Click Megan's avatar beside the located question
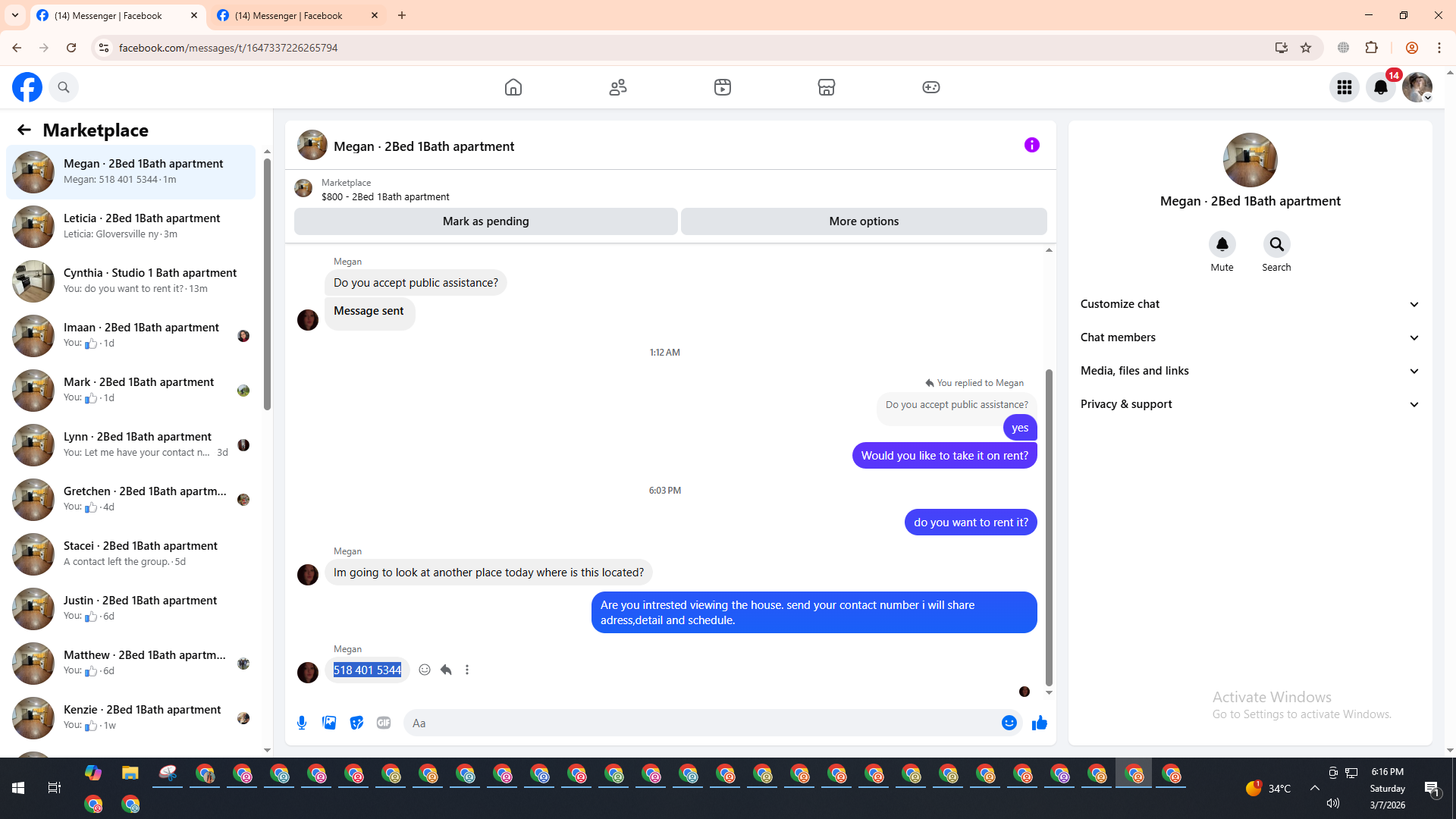Image resolution: width=1456 pixels, height=819 pixels. pyautogui.click(x=308, y=575)
